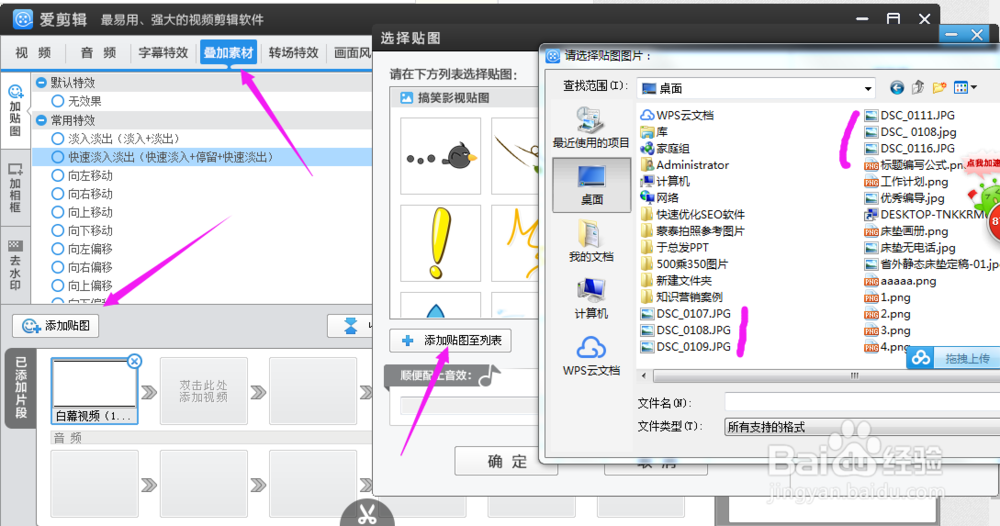Click the 拖拽上传 cloud upload button
This screenshot has width=1000, height=526.
tap(952, 358)
